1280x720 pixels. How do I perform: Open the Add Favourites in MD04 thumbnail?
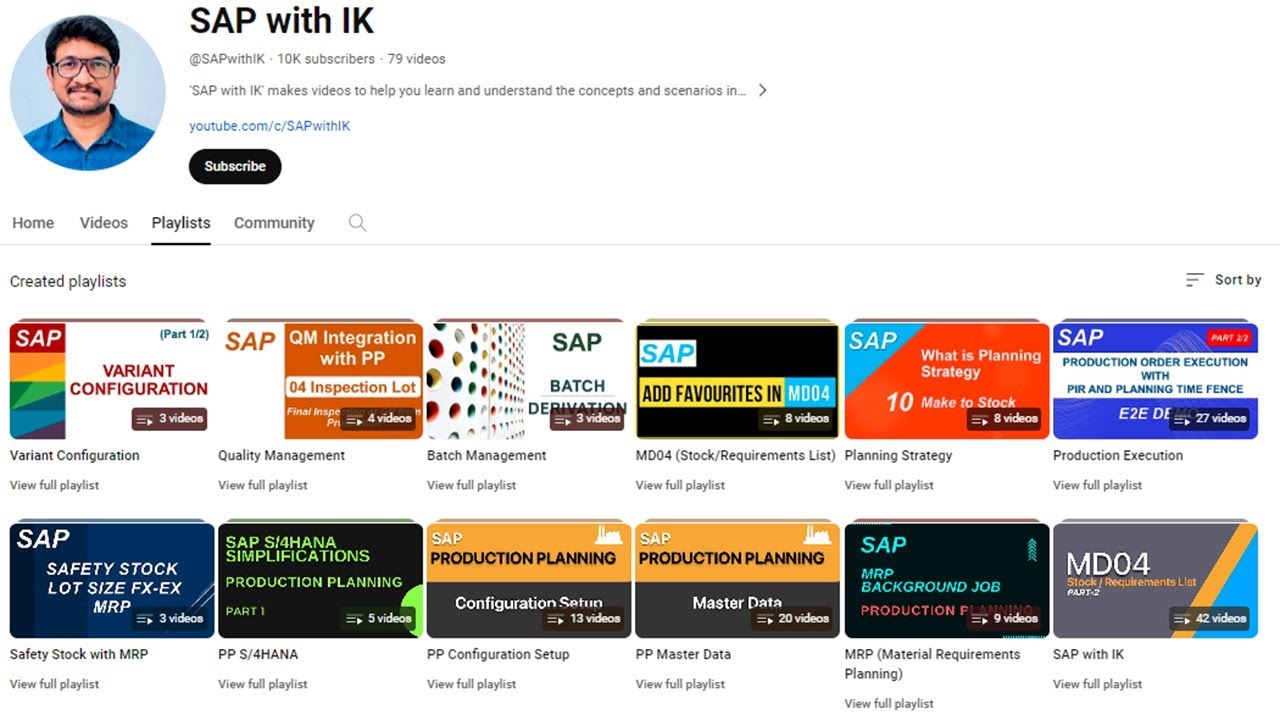point(738,381)
